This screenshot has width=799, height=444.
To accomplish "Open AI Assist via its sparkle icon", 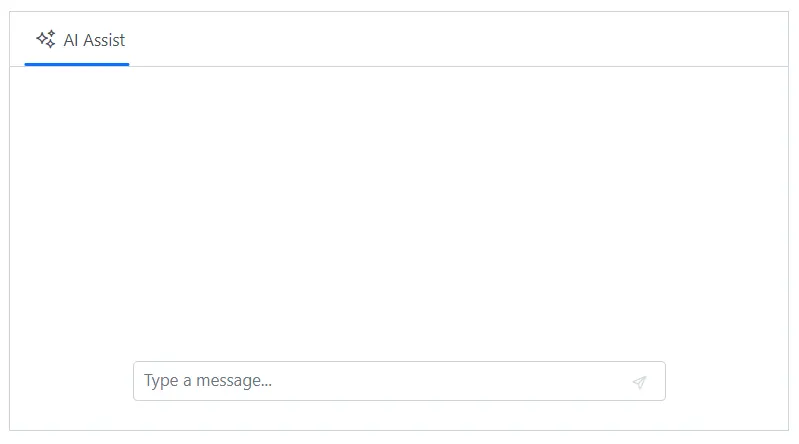I will [45, 40].
